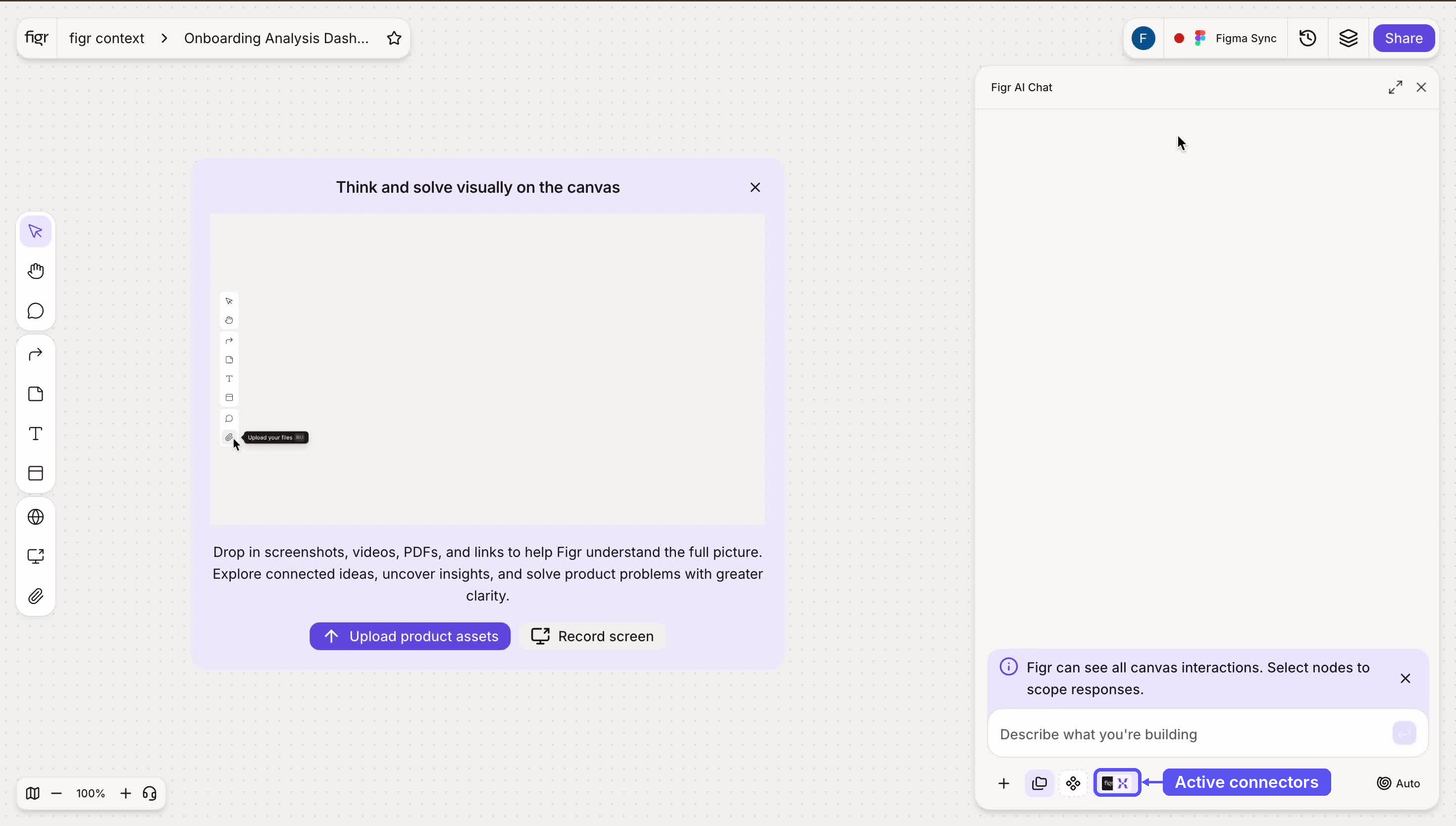The height and width of the screenshot is (826, 1456).
Task: Zoom in with the plus button
Action: pyautogui.click(x=125, y=793)
